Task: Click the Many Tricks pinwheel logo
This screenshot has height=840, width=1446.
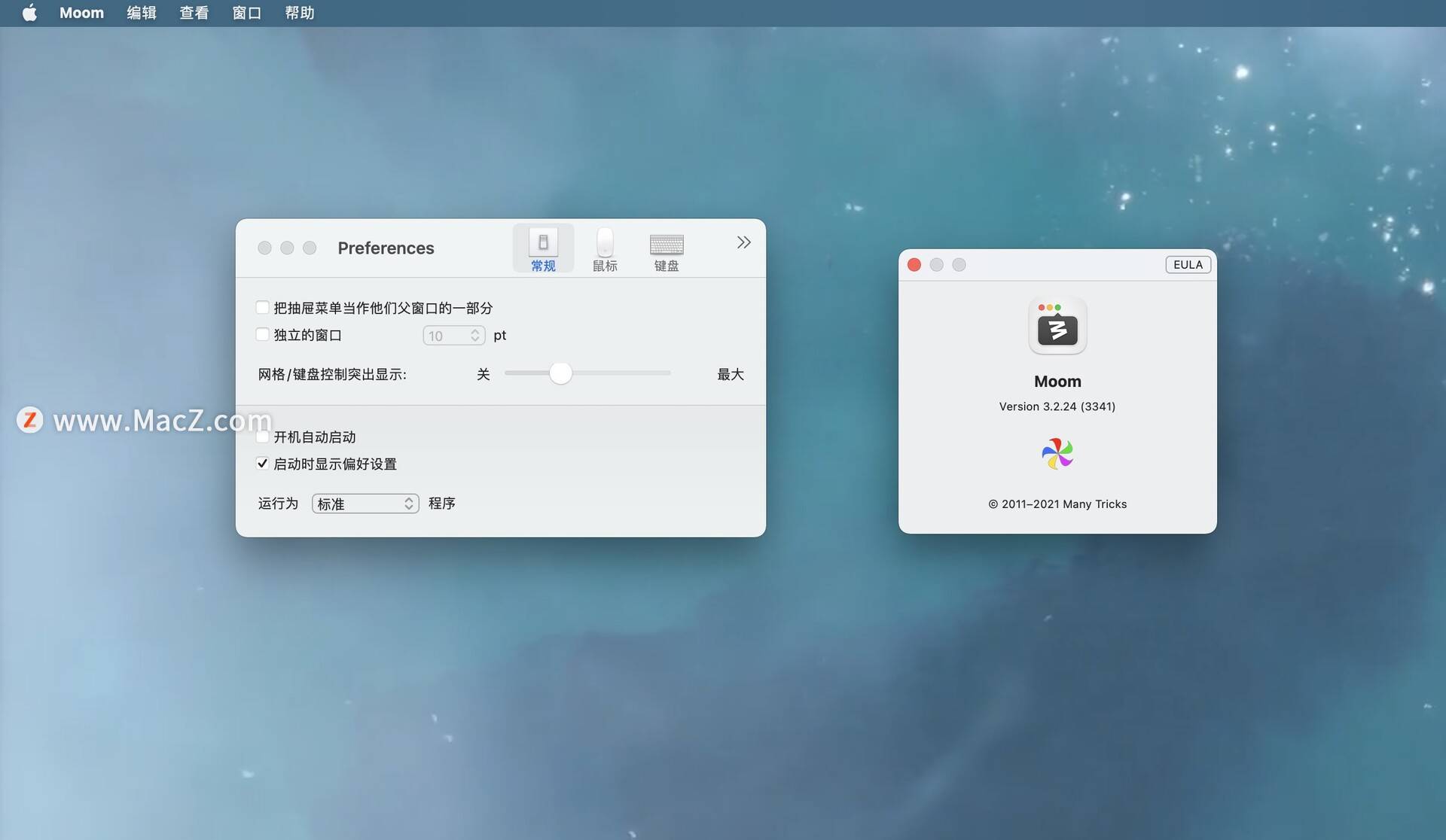Action: [1057, 454]
